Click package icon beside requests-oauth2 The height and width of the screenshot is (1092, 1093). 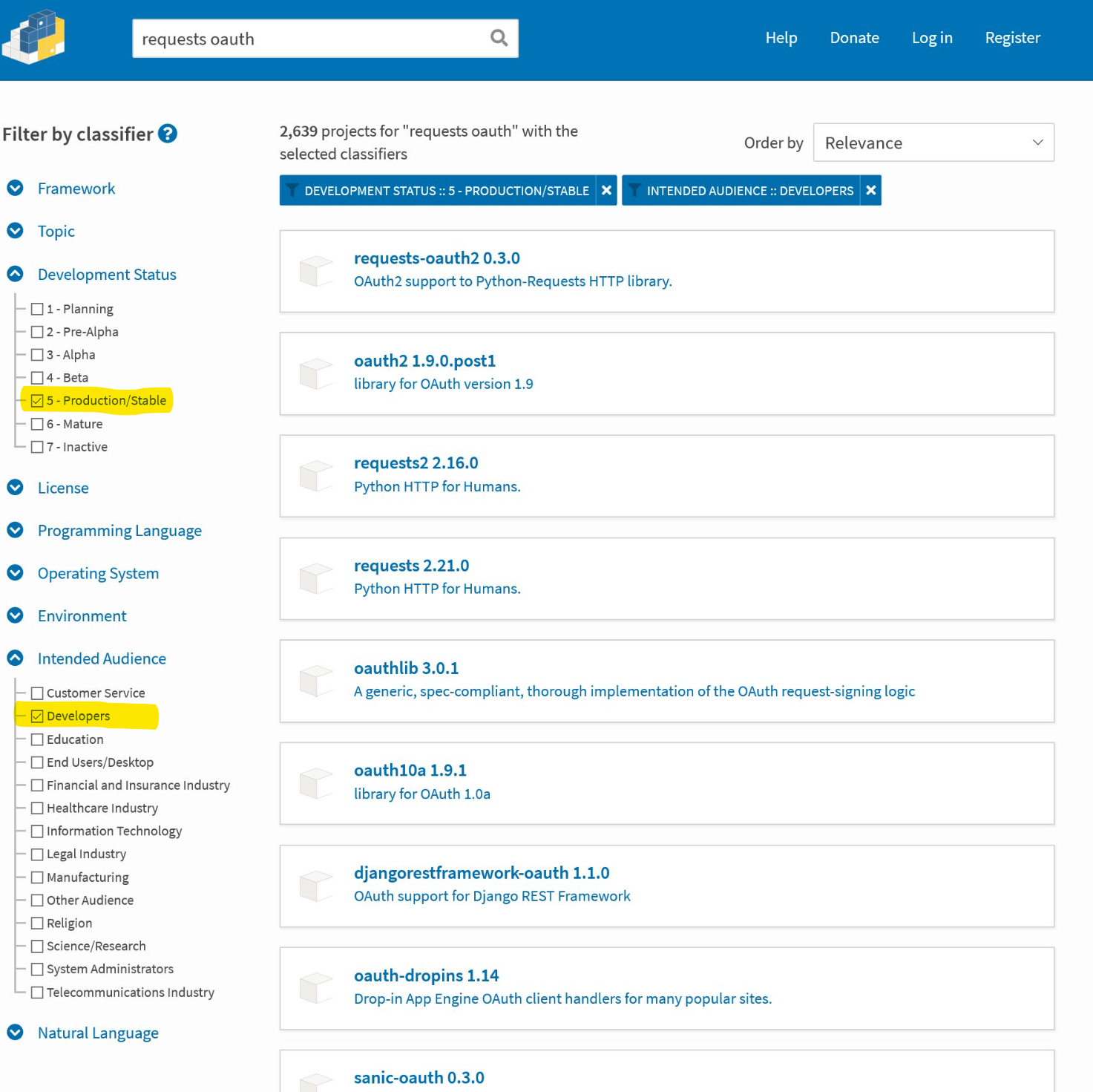(317, 271)
